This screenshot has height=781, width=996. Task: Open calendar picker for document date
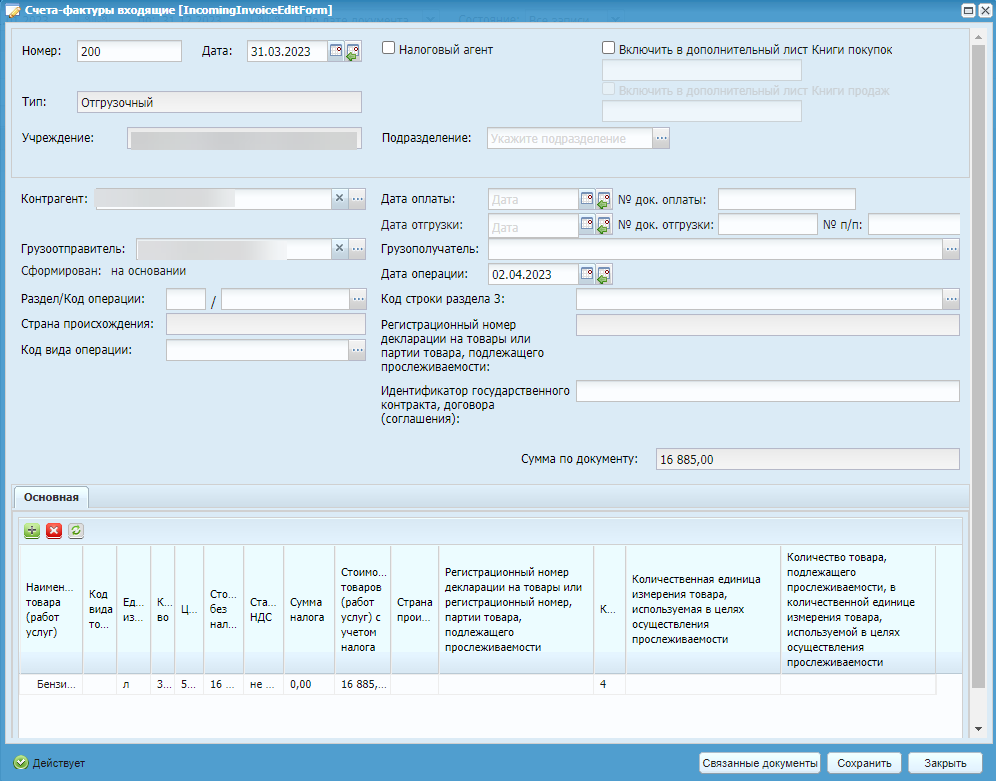[x=336, y=51]
